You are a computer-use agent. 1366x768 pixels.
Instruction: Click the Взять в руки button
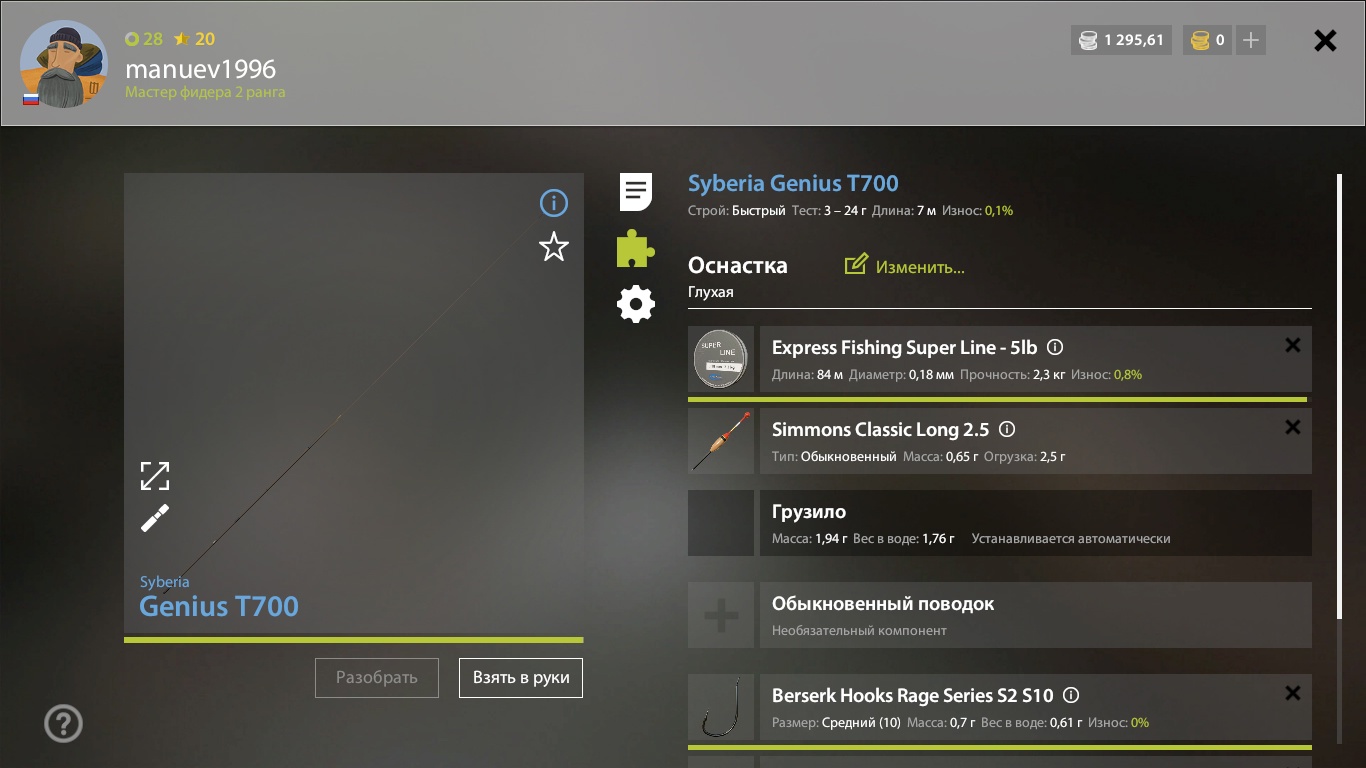[521, 678]
